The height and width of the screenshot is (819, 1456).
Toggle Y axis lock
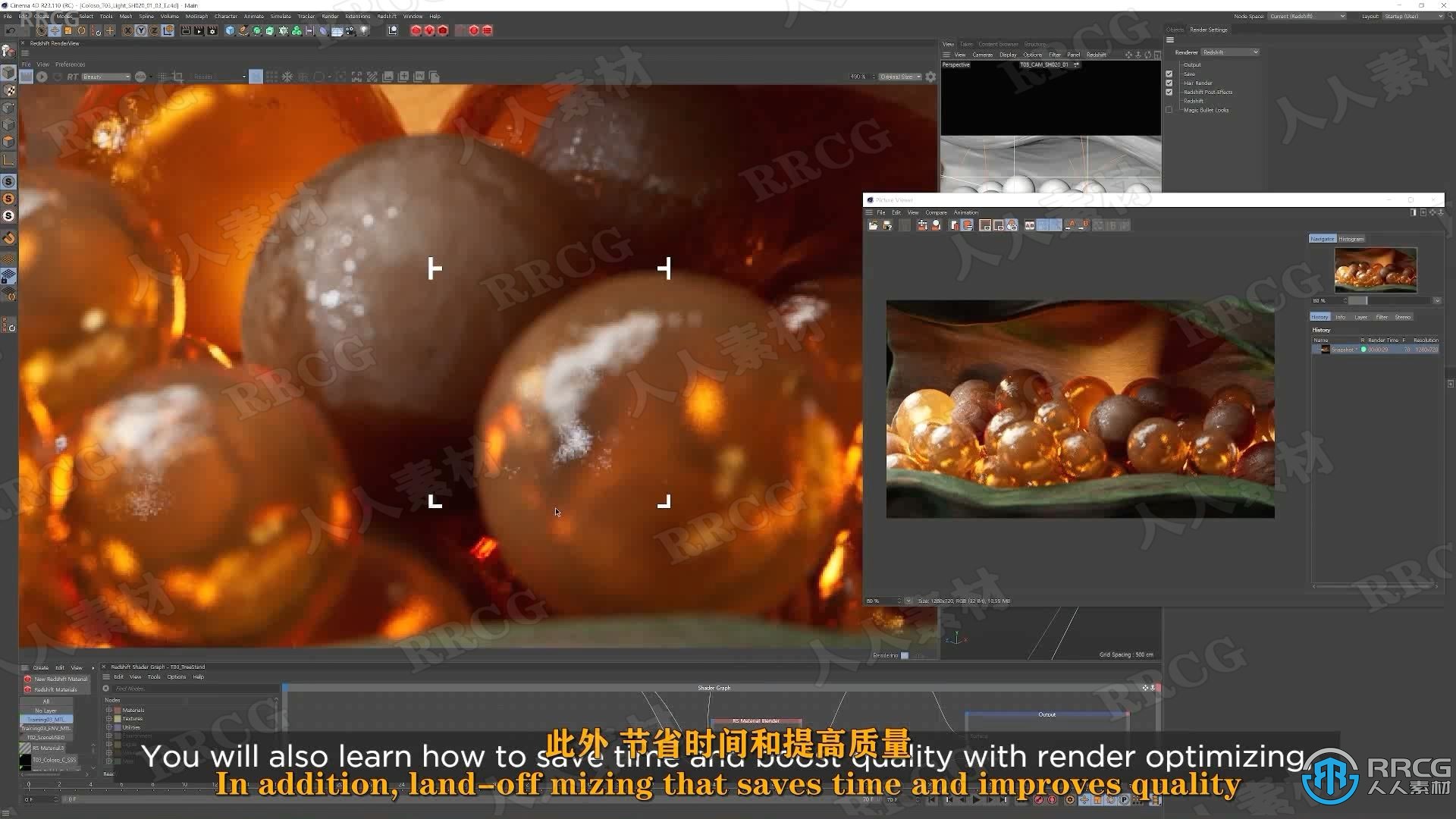tap(141, 31)
